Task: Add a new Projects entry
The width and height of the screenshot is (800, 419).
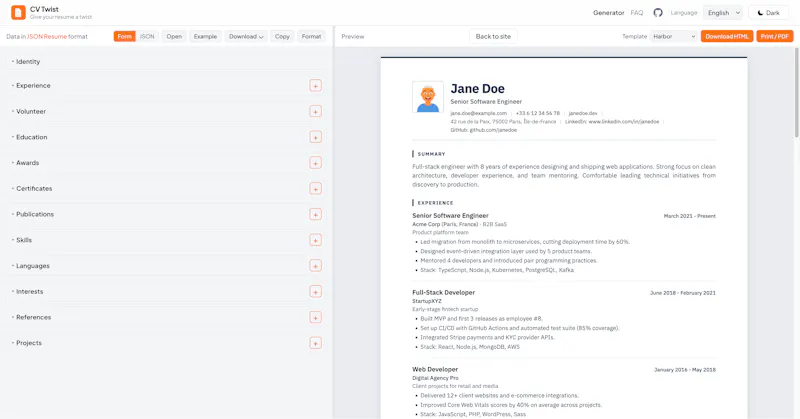Action: click(315, 343)
